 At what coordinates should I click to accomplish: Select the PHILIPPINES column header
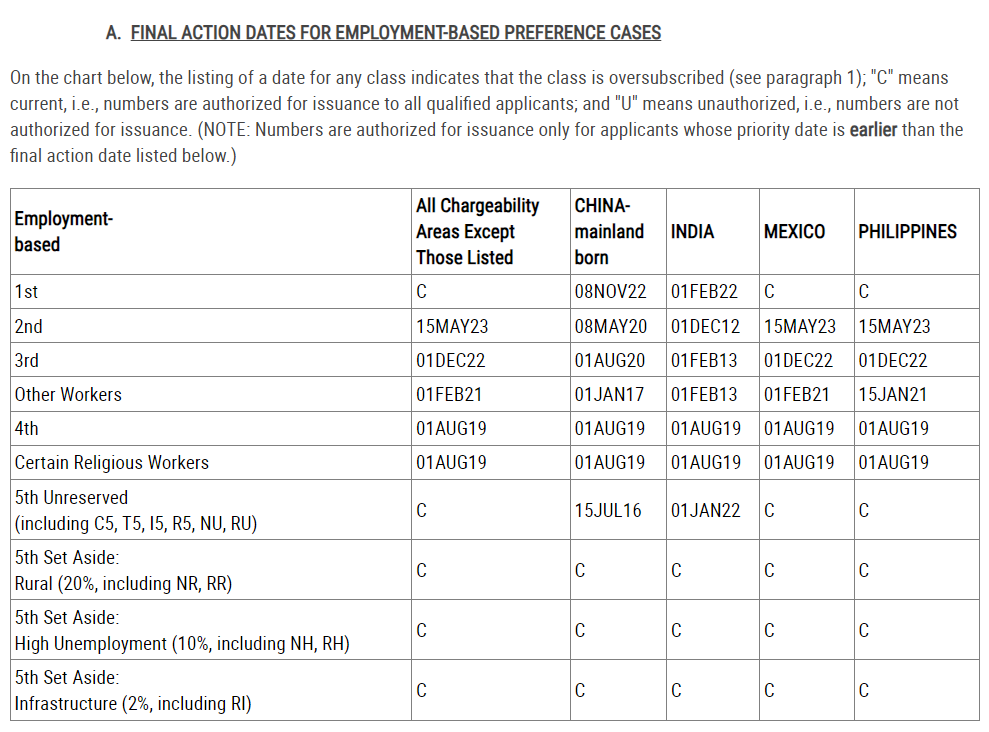(x=906, y=232)
